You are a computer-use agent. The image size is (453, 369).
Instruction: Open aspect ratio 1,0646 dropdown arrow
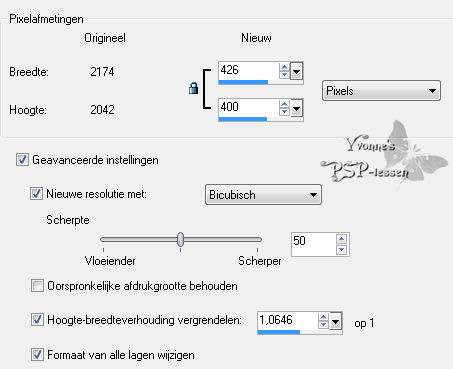(336, 322)
